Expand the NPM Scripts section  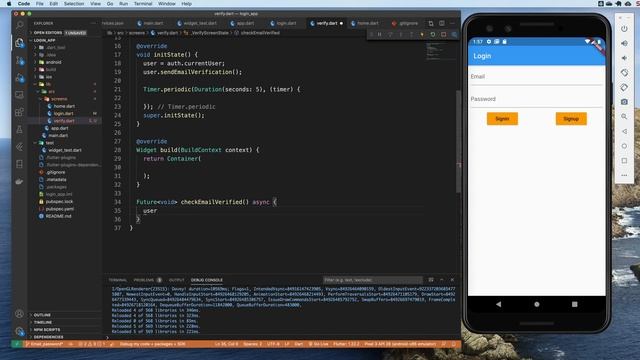click(47, 330)
